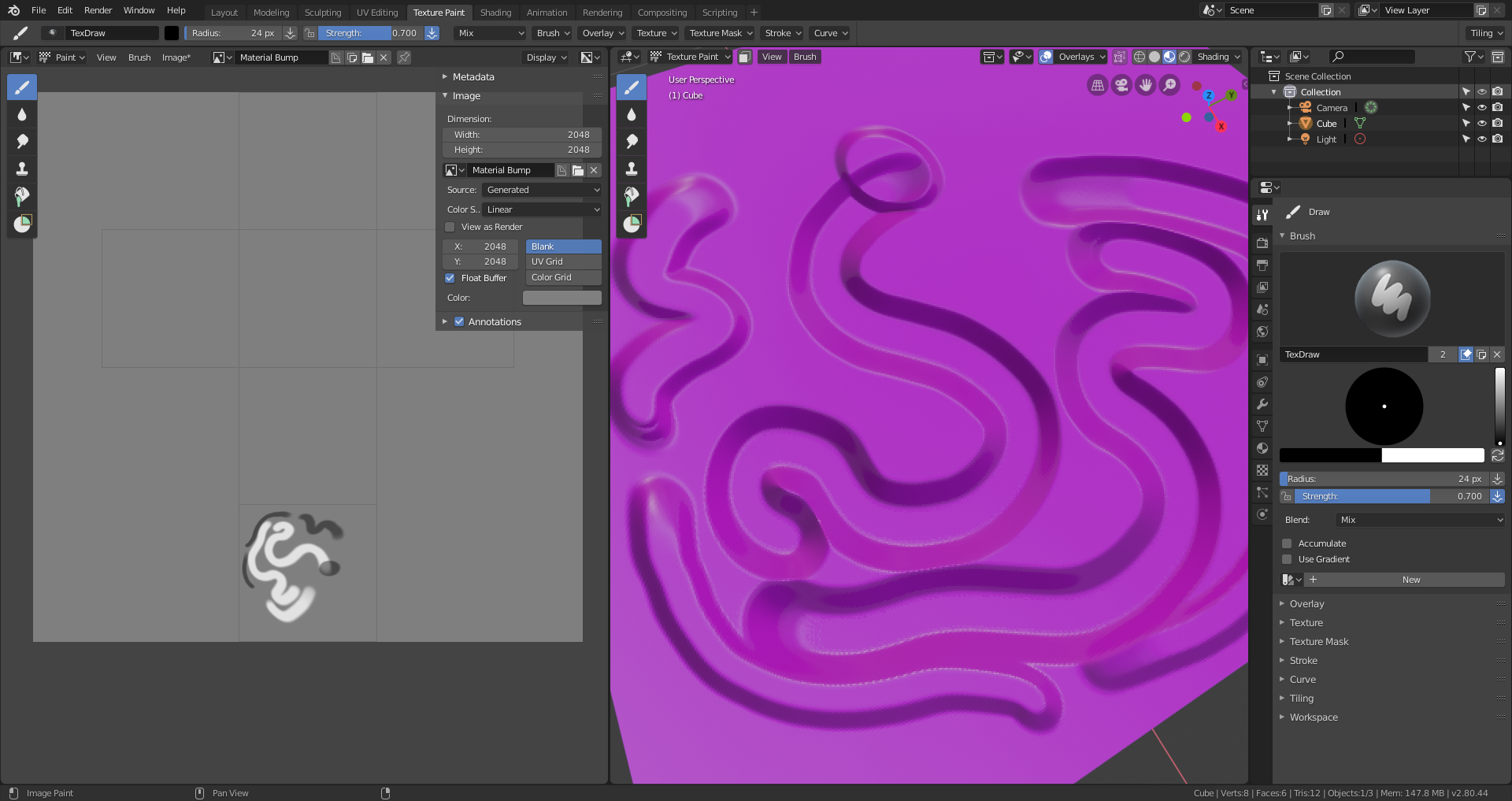Expand the Metadata panel
1512x801 pixels.
472,77
